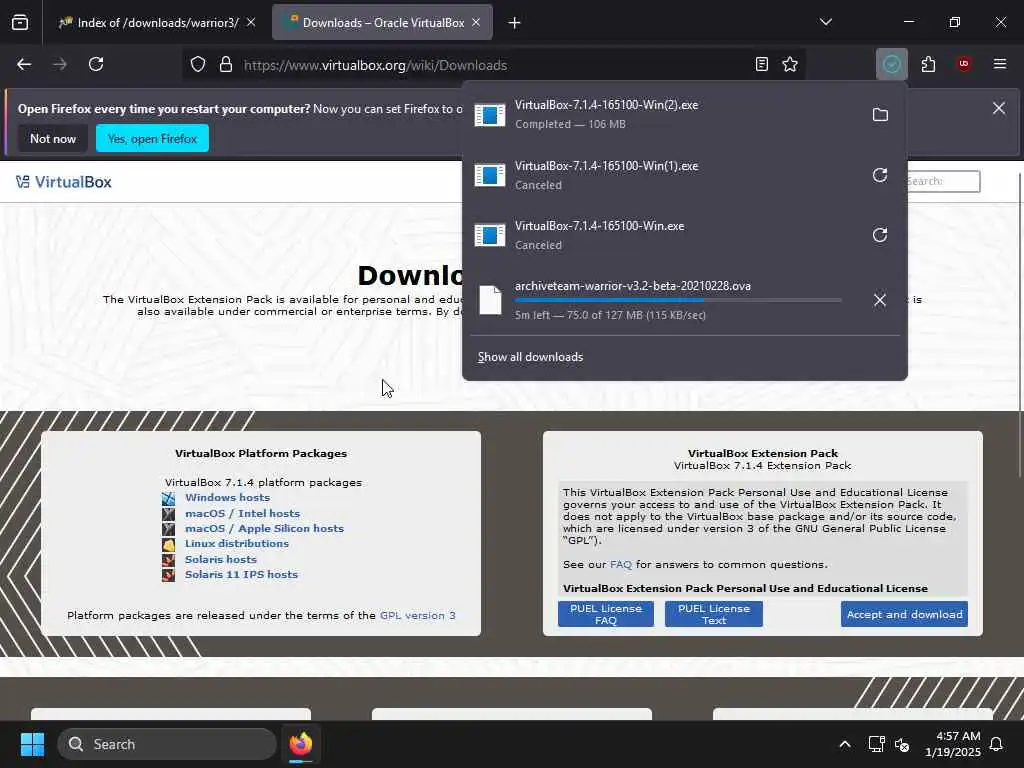The height and width of the screenshot is (768, 1024).
Task: Click the page vertical scrollbar
Action: [1019, 325]
